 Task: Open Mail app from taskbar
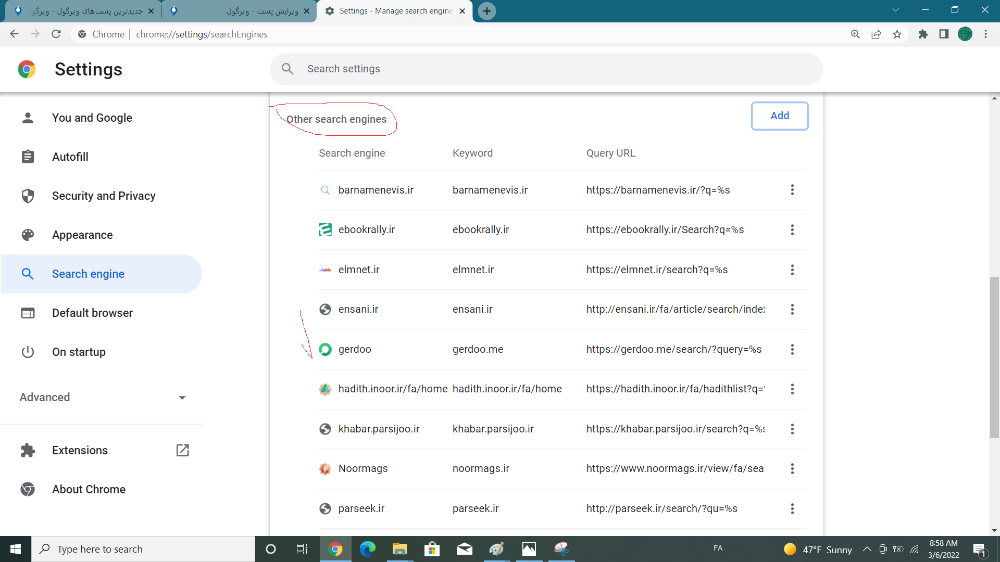[x=464, y=549]
